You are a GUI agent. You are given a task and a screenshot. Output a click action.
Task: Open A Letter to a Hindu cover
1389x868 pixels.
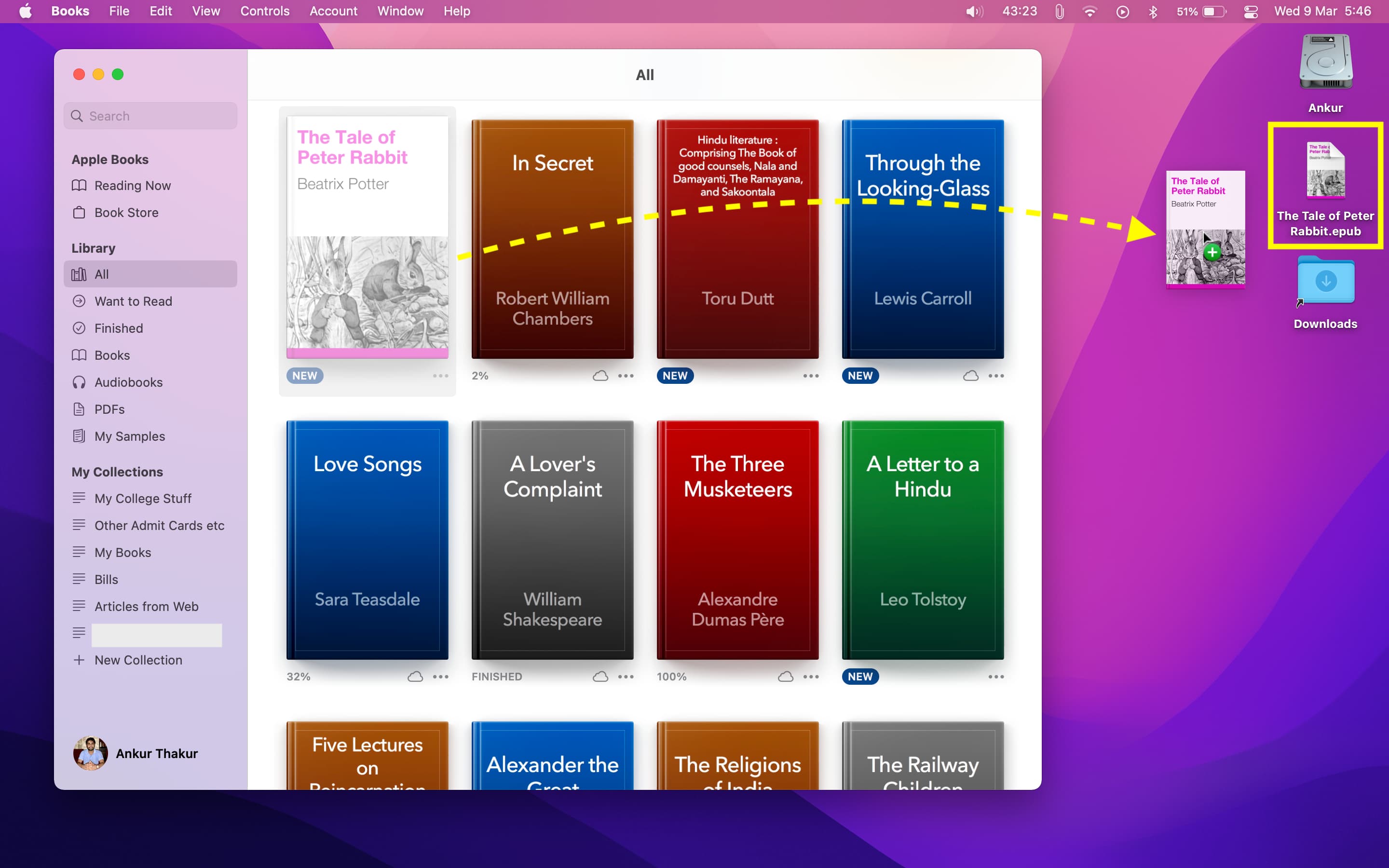click(x=922, y=540)
